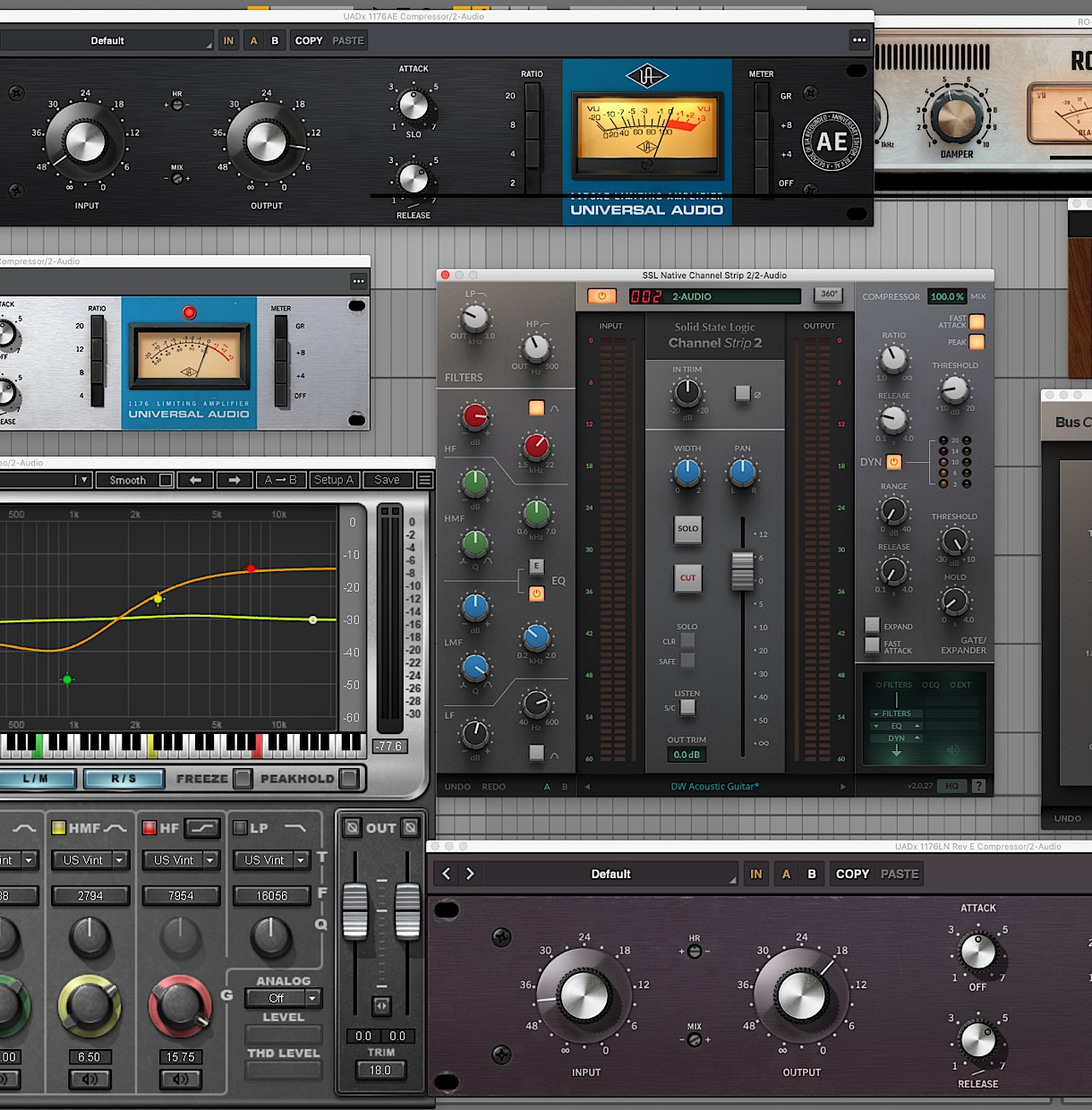Solo the HF band with speaker icon
Viewport: 1092px width, 1110px height.
click(180, 1079)
